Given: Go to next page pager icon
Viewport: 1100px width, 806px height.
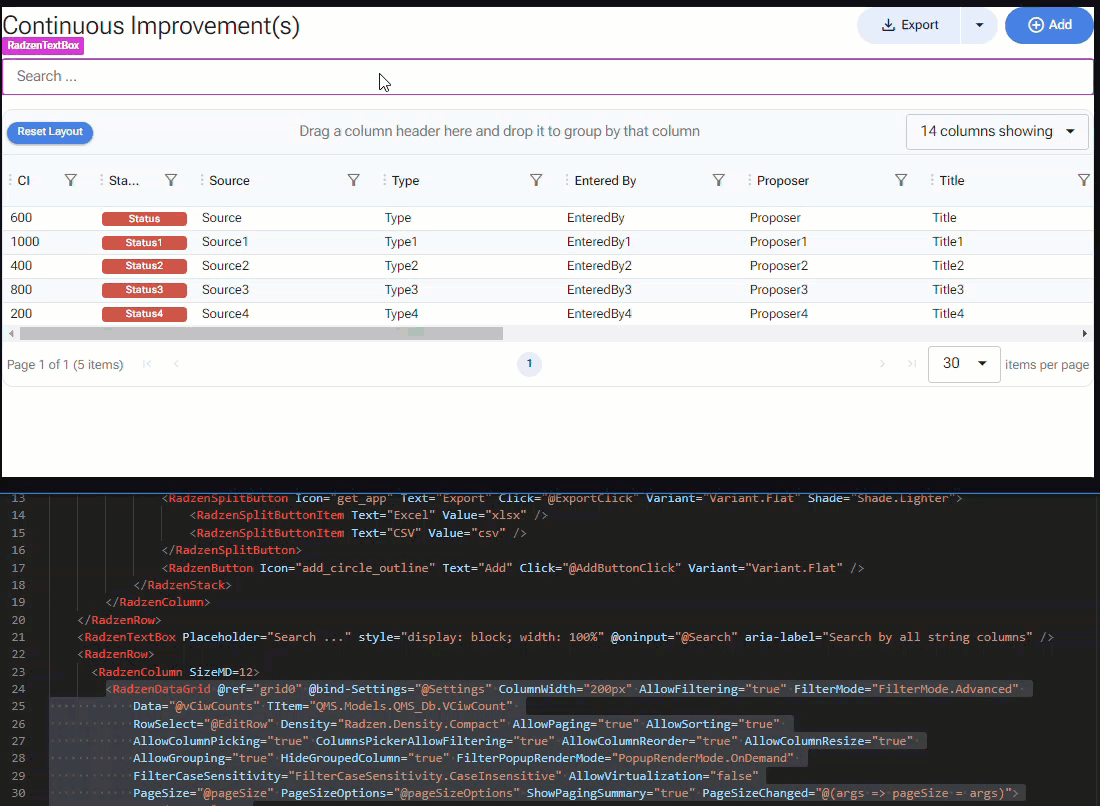Looking at the screenshot, I should point(882,363).
